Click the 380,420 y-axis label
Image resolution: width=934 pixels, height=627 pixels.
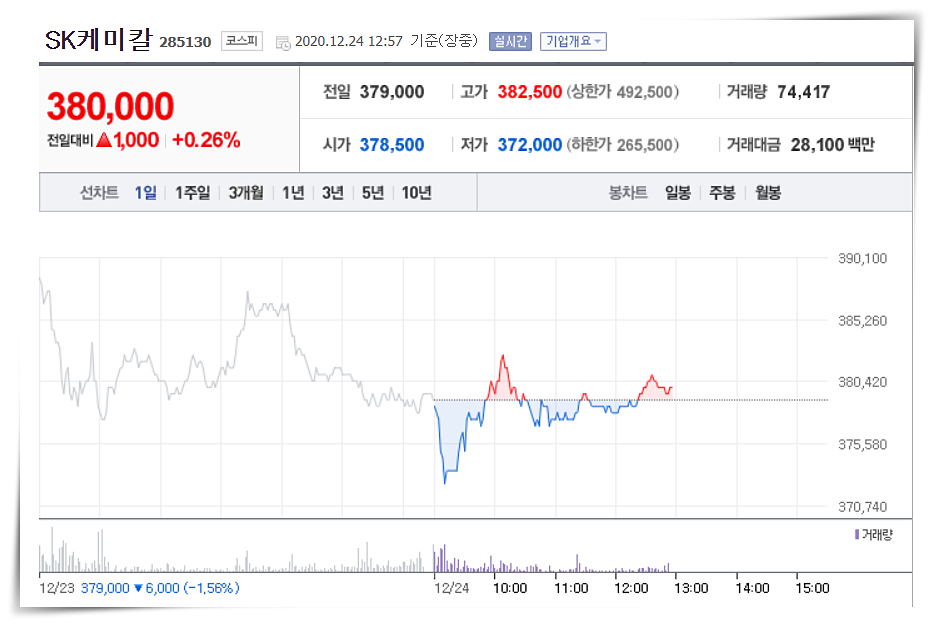pos(862,382)
